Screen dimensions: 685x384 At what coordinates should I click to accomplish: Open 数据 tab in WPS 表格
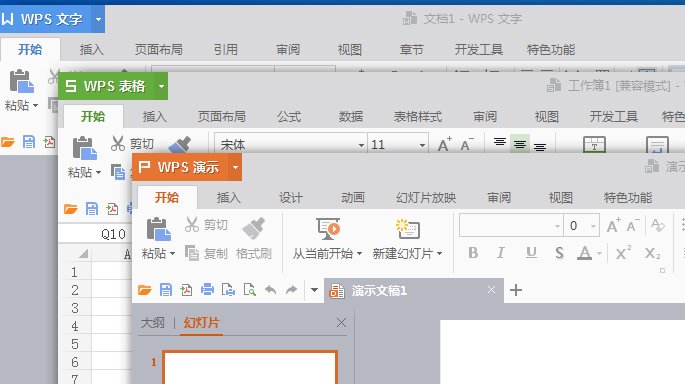pyautogui.click(x=351, y=117)
